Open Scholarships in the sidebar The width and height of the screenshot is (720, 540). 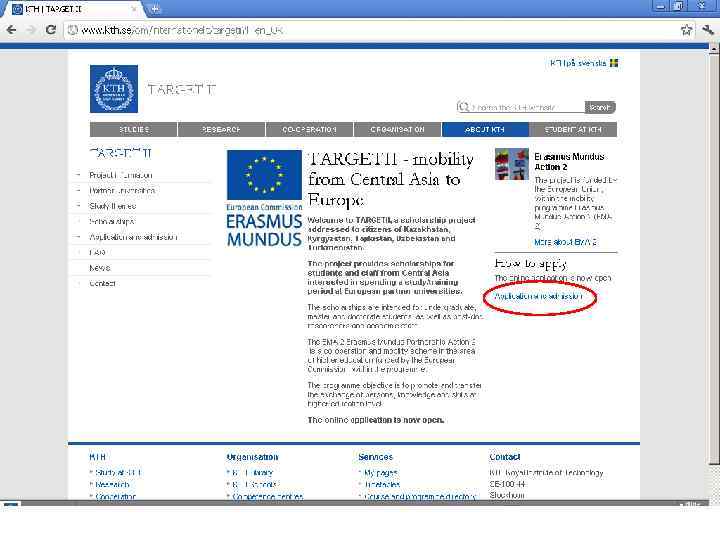coord(112,221)
